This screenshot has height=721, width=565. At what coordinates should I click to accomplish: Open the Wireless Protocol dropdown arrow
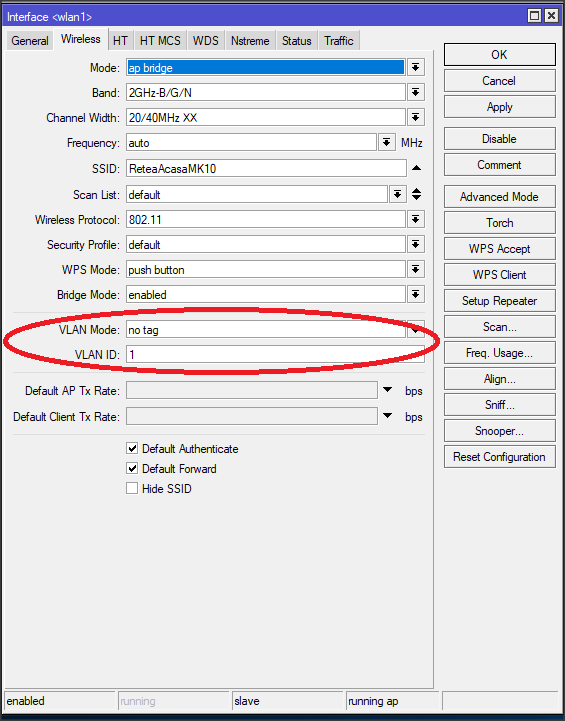pyautogui.click(x=416, y=219)
